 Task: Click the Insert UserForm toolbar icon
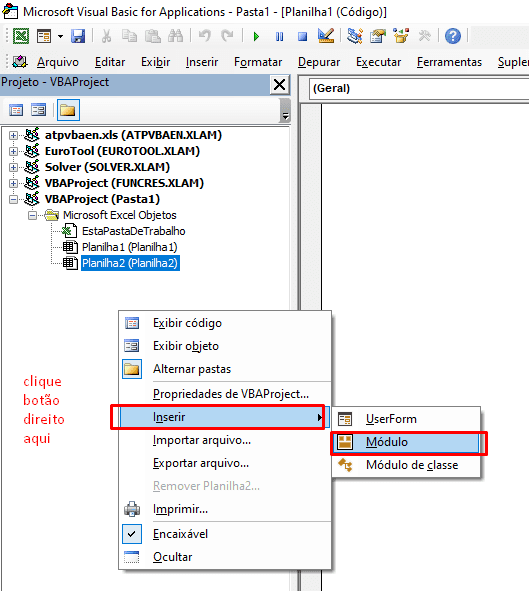pyautogui.click(x=44, y=36)
